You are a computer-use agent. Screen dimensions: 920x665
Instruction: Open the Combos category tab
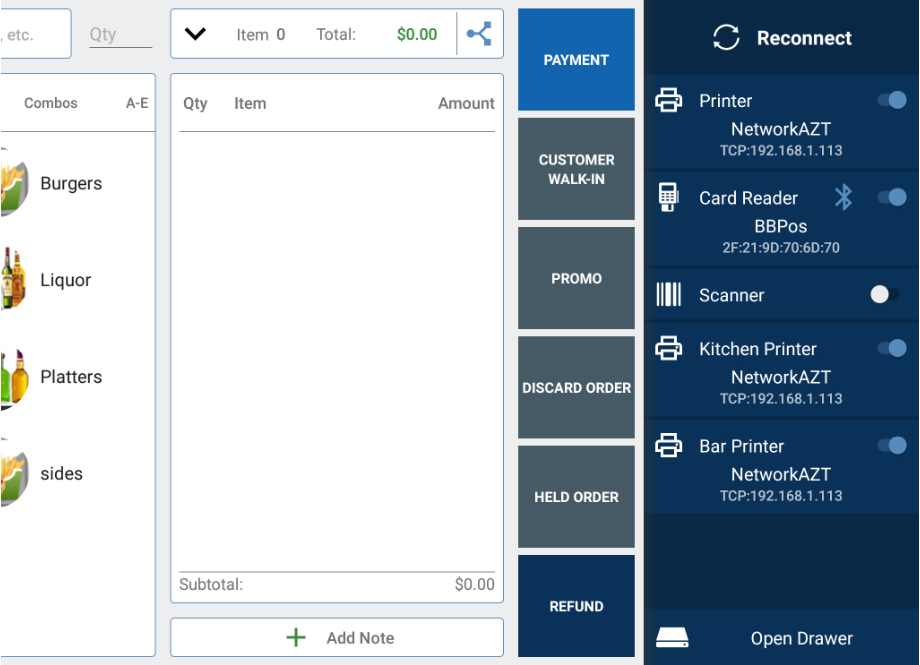(x=51, y=103)
